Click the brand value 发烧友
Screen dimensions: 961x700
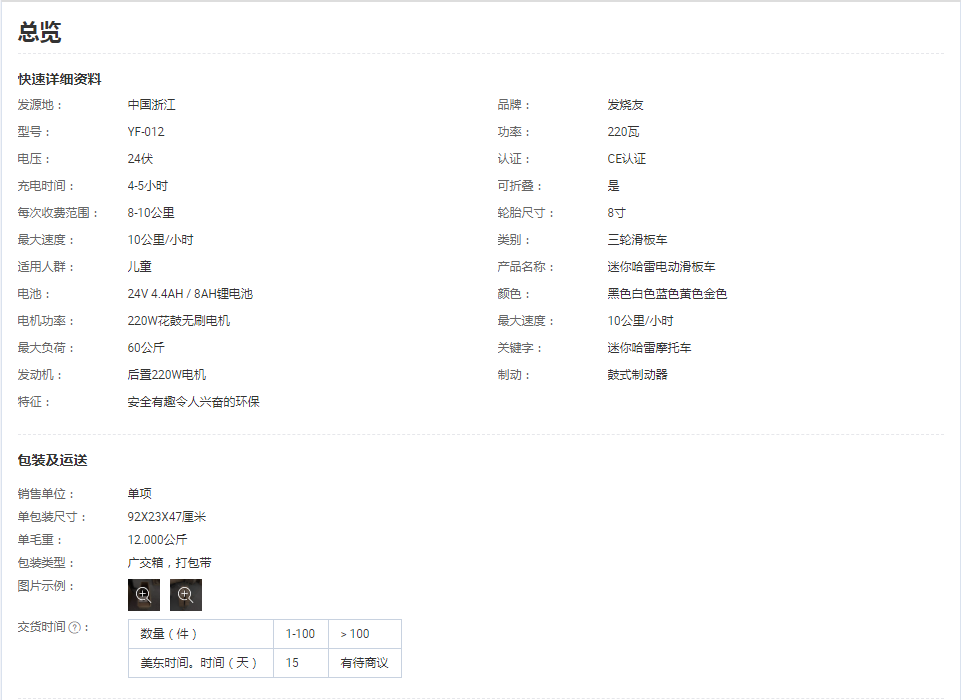[626, 105]
